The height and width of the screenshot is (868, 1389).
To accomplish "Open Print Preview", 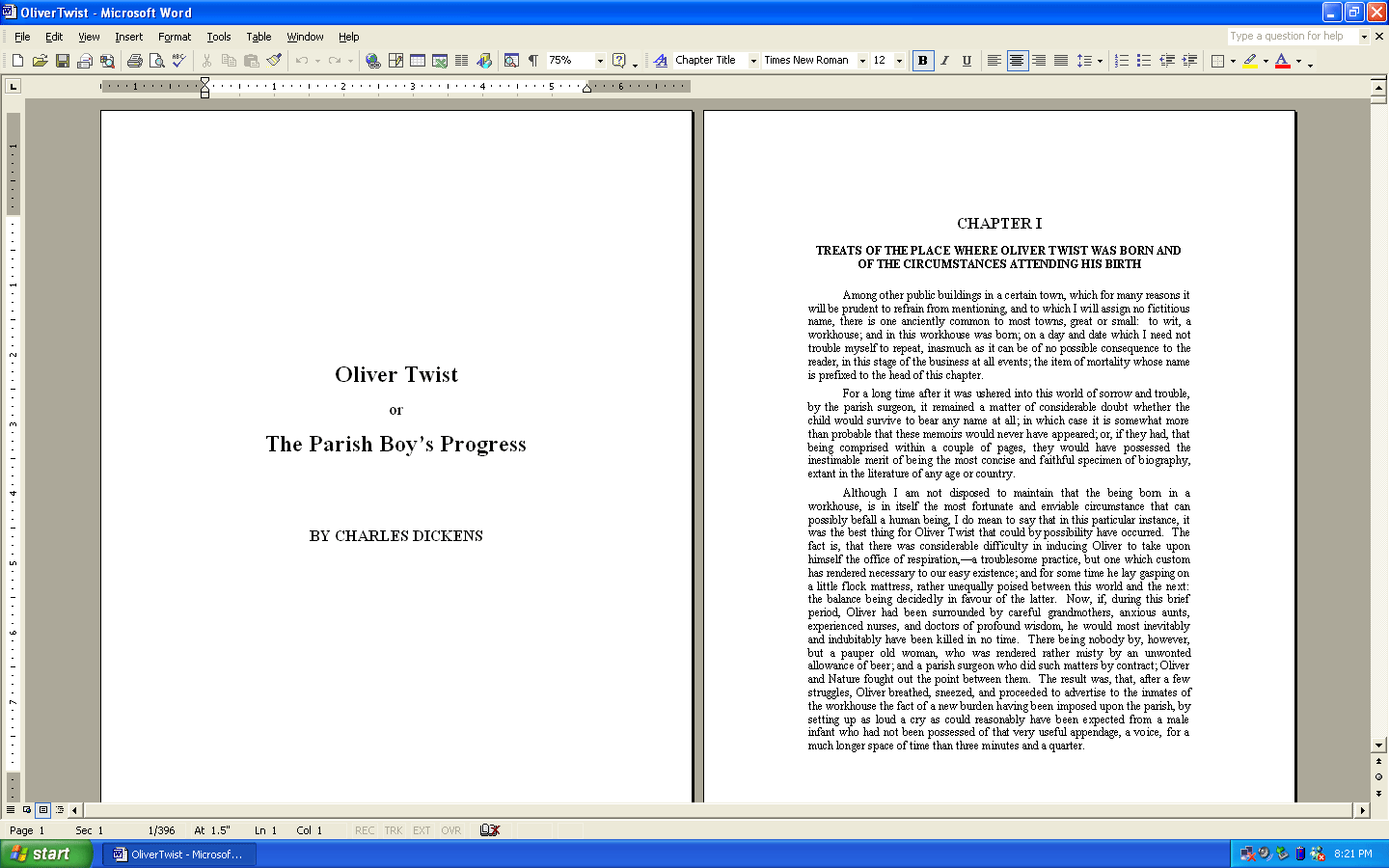I will tap(156, 61).
